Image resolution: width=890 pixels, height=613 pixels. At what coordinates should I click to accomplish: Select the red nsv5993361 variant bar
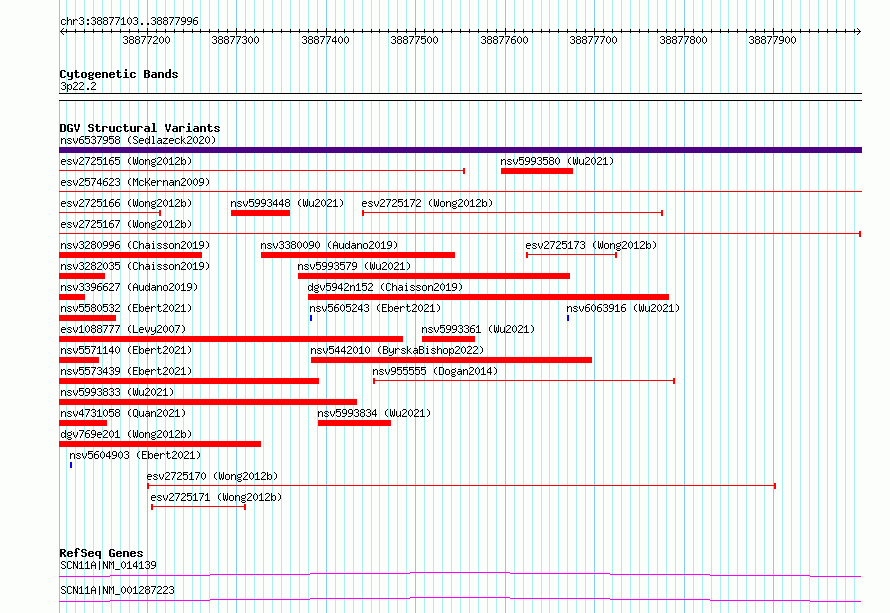coord(448,339)
